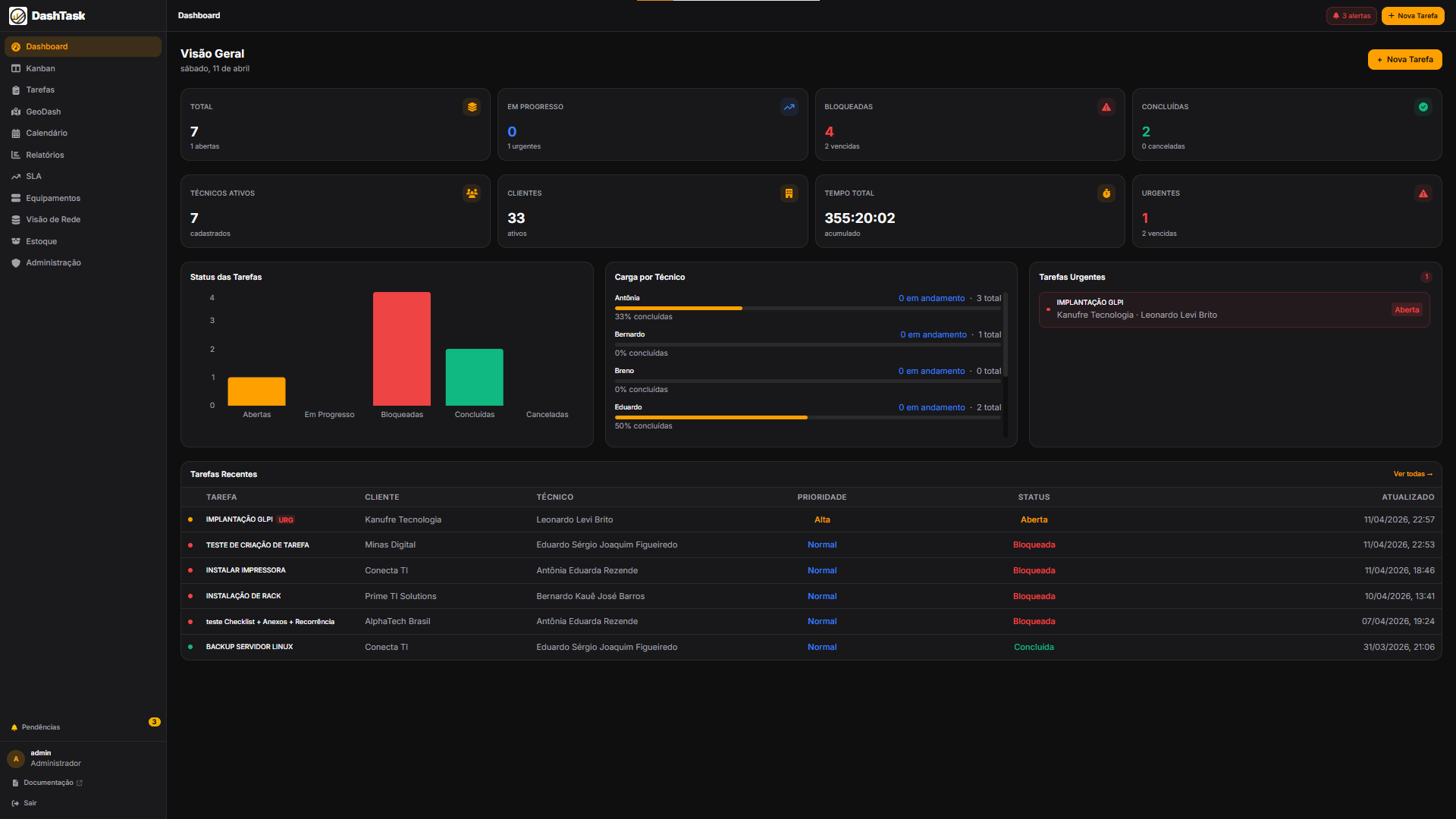Select Relatórios in the sidebar menu
The height and width of the screenshot is (819, 1456).
[x=45, y=155]
